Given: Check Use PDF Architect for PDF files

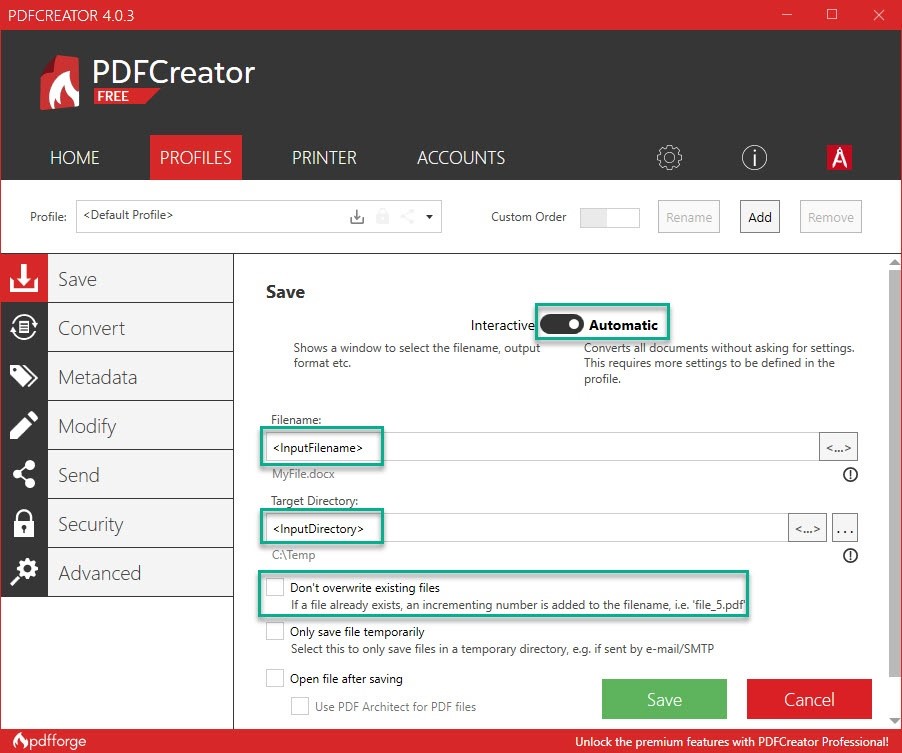Looking at the screenshot, I should tap(300, 706).
